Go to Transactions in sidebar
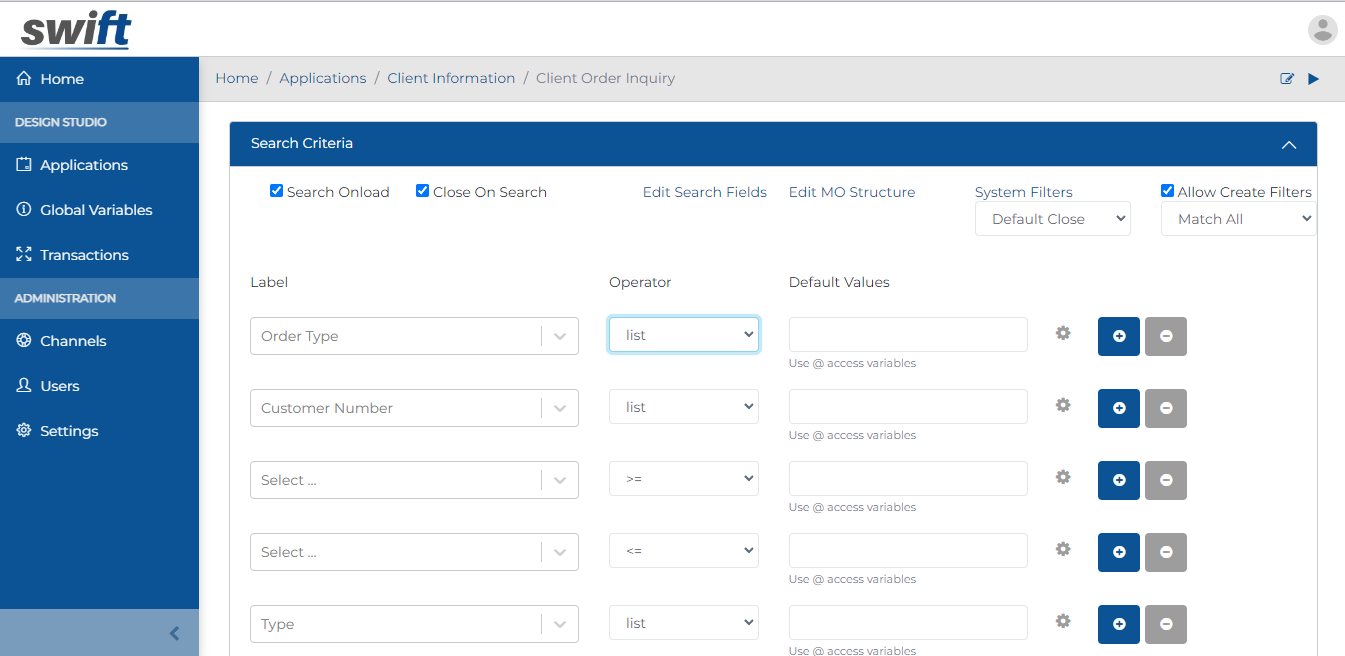This screenshot has height=656, width=1345. (x=84, y=255)
